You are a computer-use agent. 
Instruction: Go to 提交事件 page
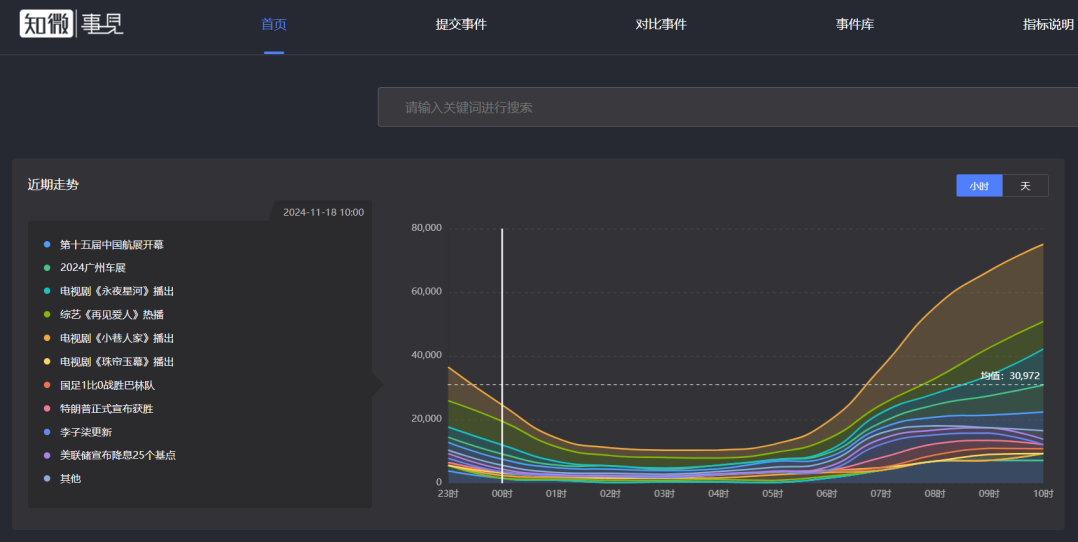(461, 24)
